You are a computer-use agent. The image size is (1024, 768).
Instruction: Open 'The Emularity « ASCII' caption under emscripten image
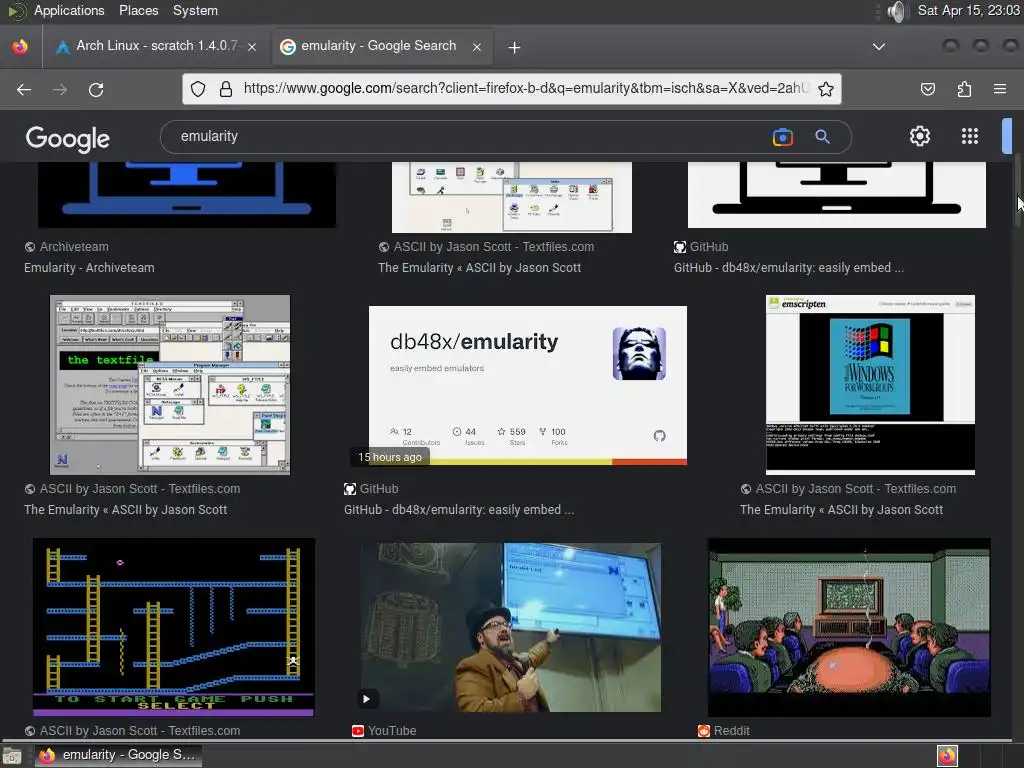(841, 510)
